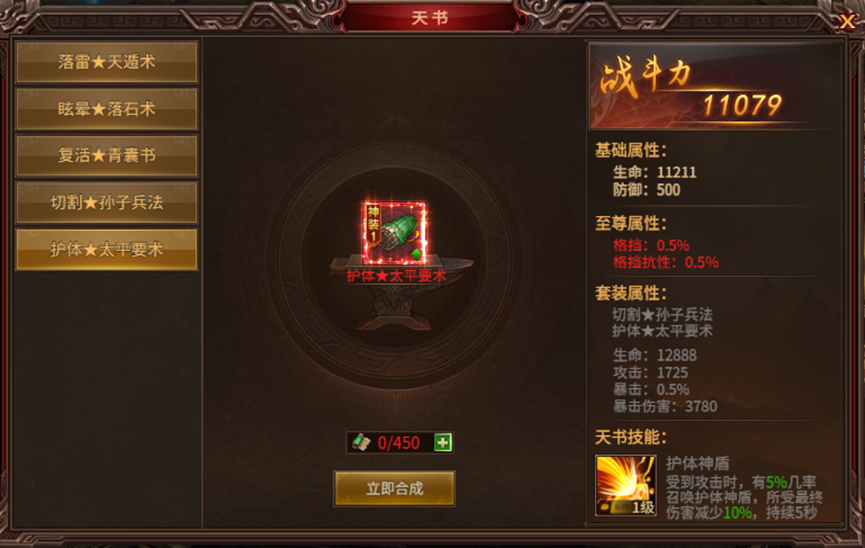Click the 格挡抗性 0.5% attribute line
This screenshot has width=865, height=548.
click(665, 262)
